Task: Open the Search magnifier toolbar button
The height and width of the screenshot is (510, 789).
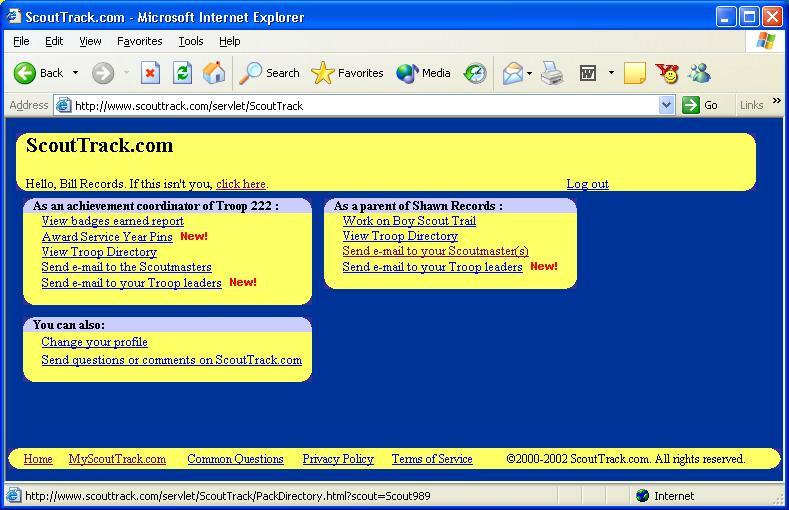Action: pyautogui.click(x=269, y=73)
